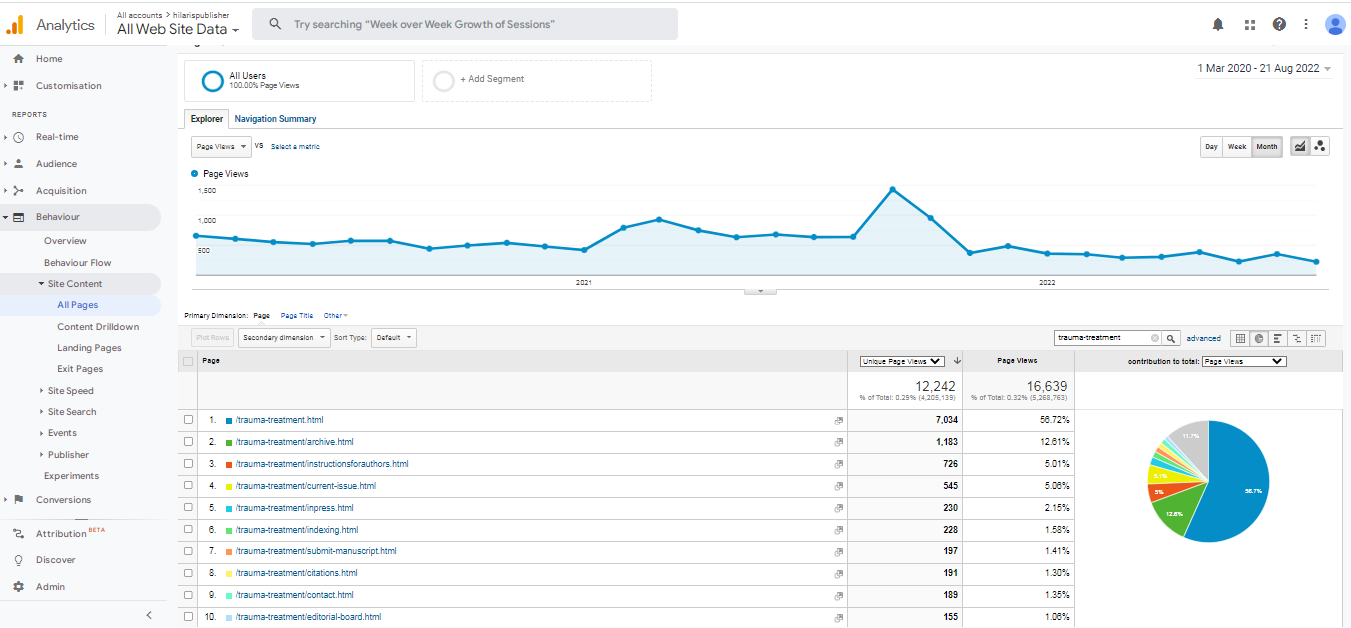The height and width of the screenshot is (628, 1351).
Task: Switch to Navigation Summary tab
Action: click(275, 119)
